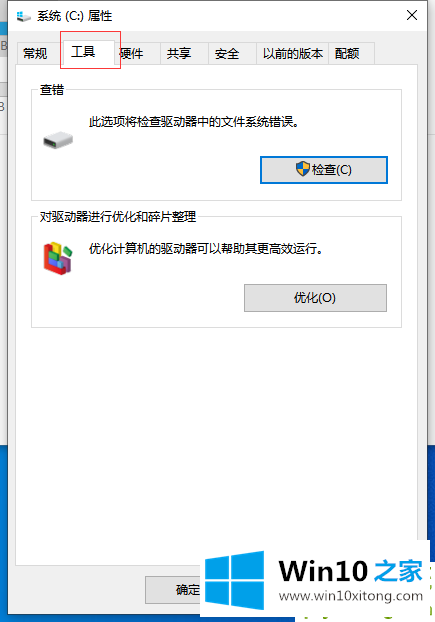
Task: Click the hard drive icon in 查错 section
Action: coord(58,140)
